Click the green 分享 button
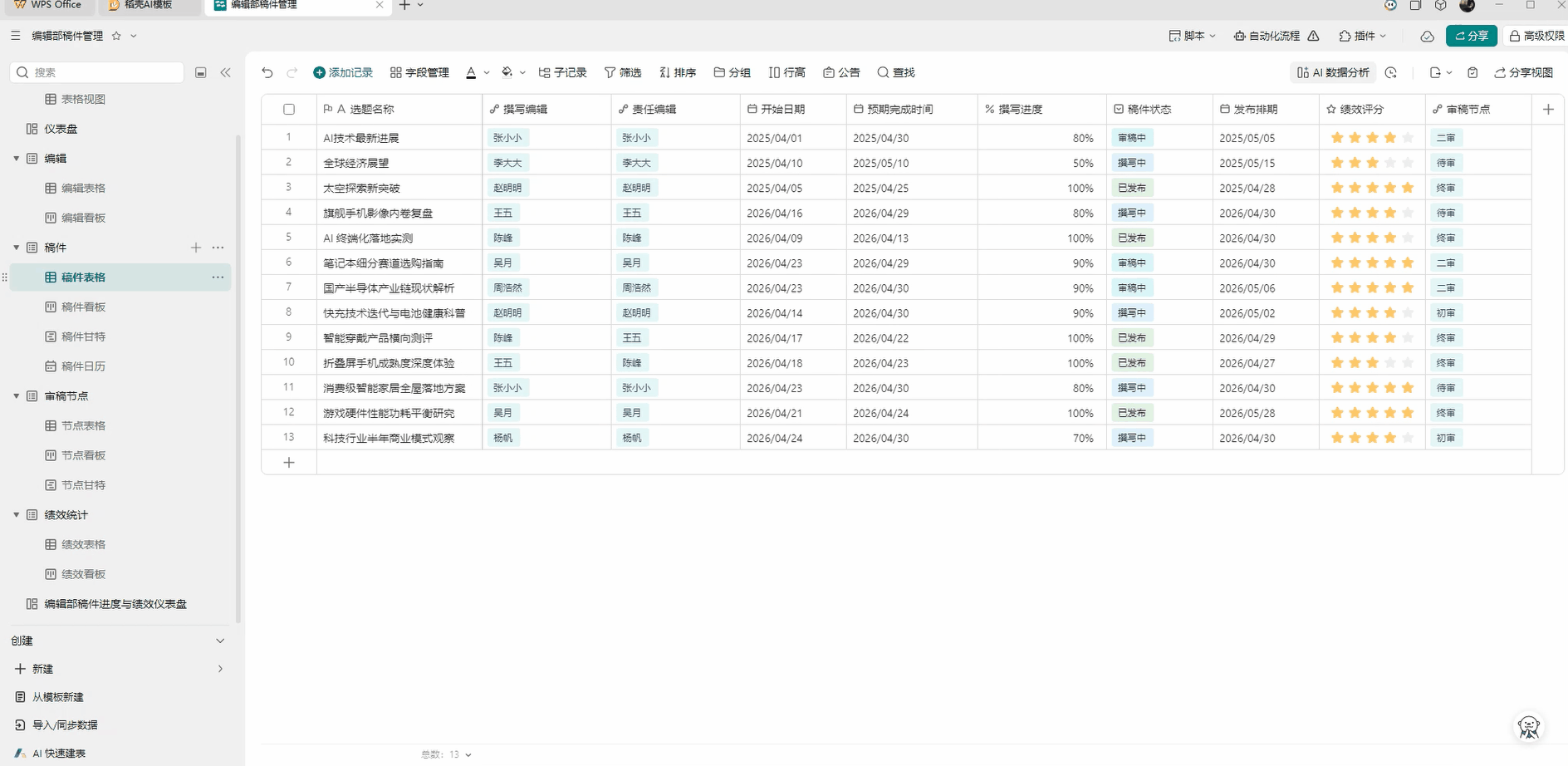 click(1471, 36)
